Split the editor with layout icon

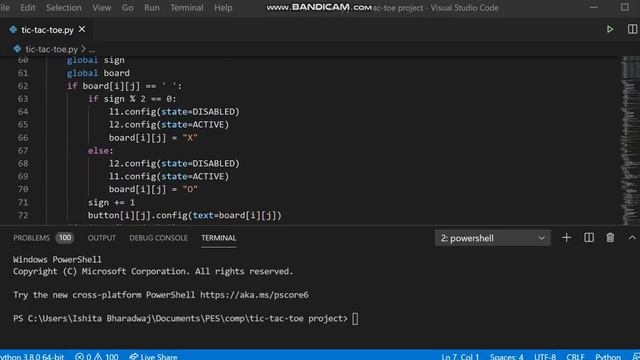coord(632,29)
